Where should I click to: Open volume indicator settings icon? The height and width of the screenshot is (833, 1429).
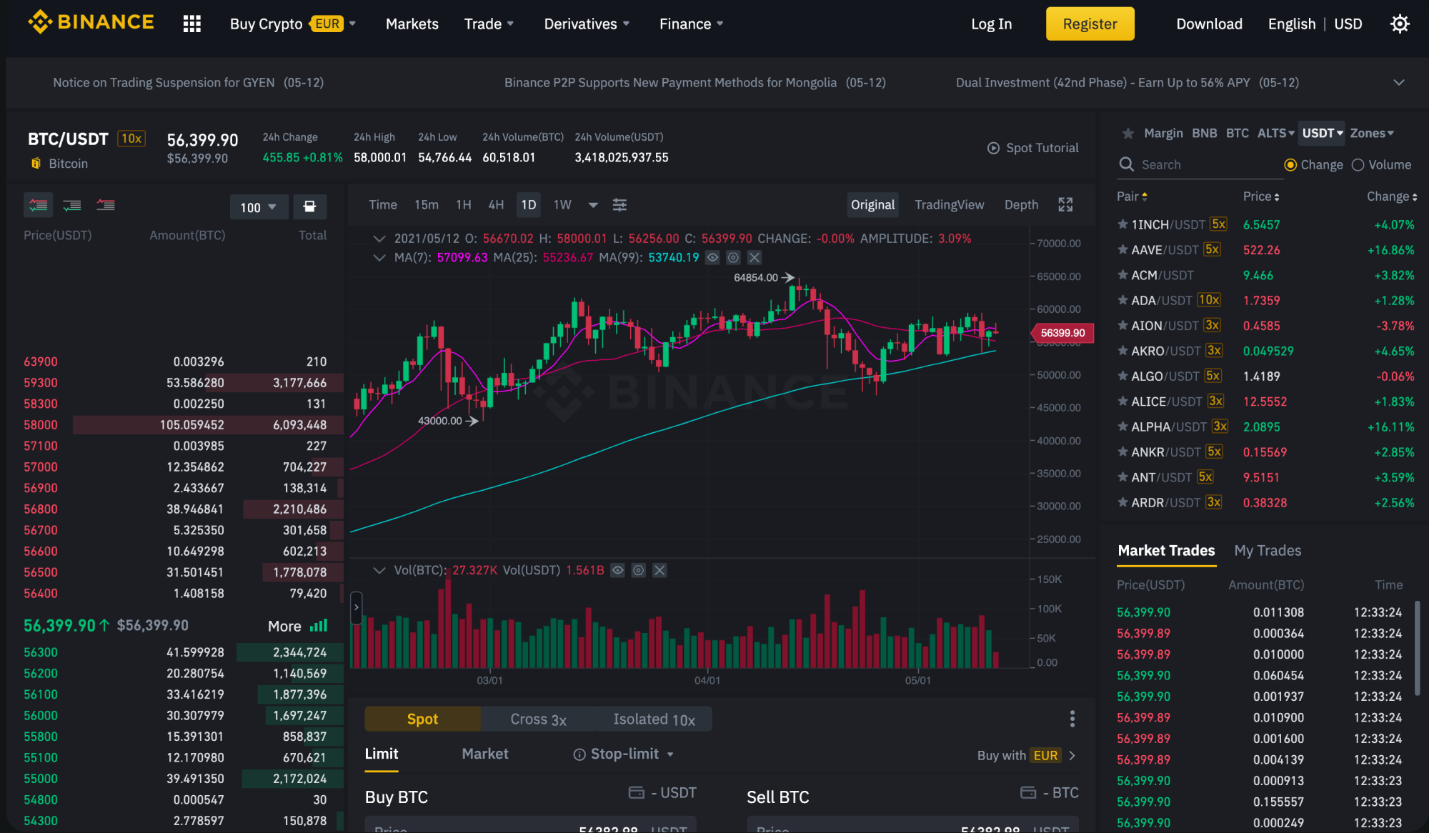coord(638,570)
